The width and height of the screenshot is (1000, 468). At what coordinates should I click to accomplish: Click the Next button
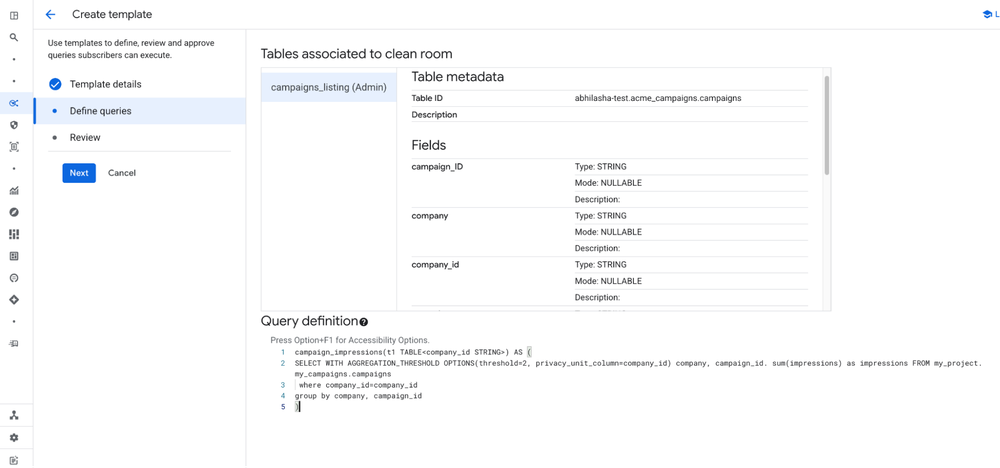(79, 173)
